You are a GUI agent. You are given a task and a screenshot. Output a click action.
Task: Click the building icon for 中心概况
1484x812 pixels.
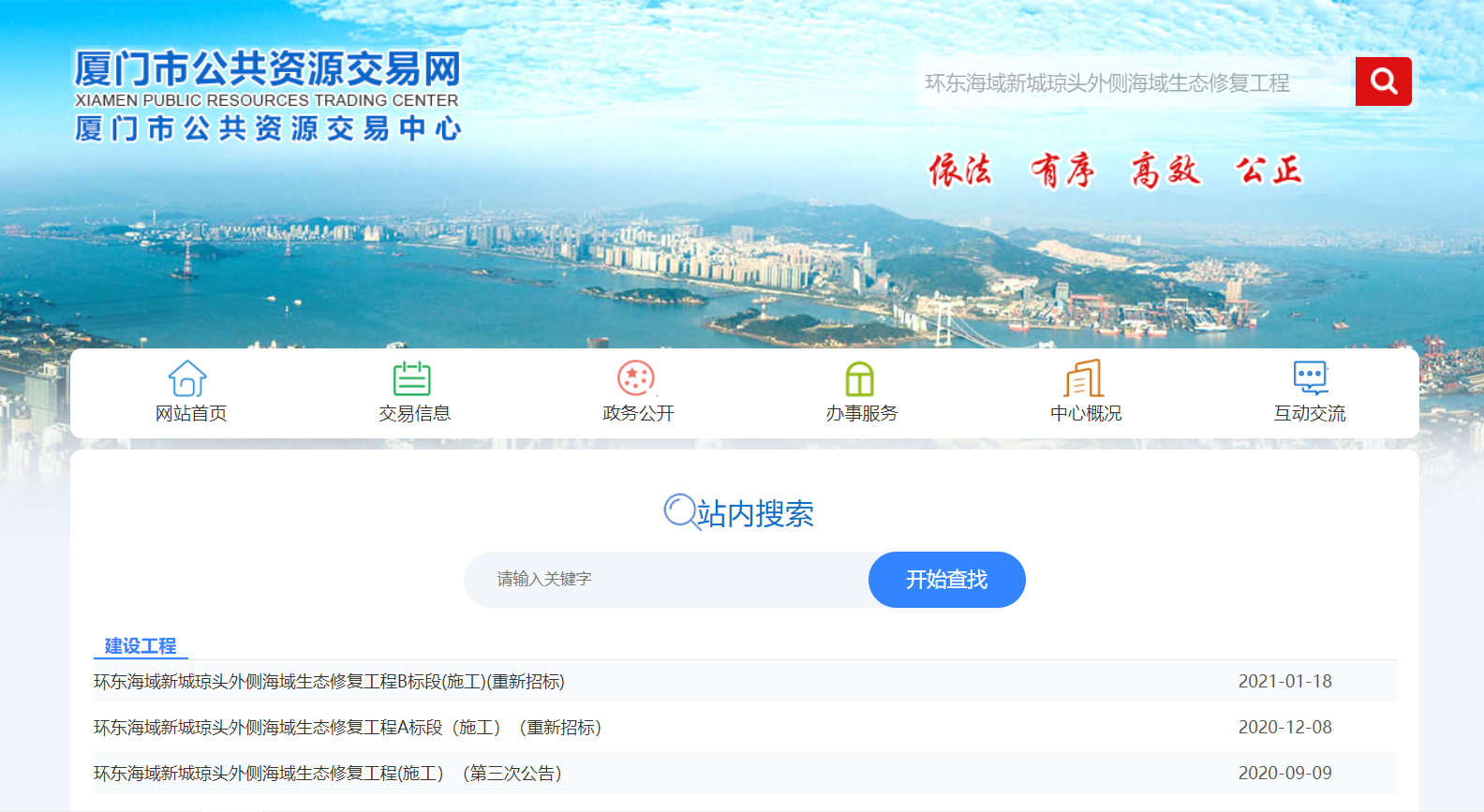click(x=1084, y=378)
